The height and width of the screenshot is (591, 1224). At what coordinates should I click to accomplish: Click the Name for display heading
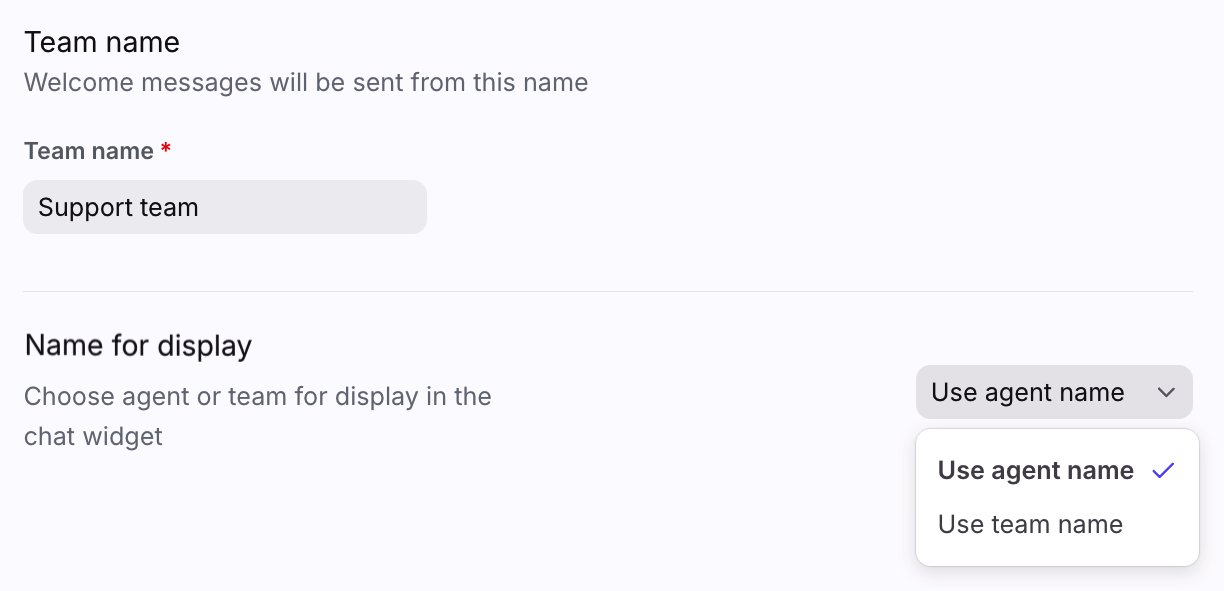click(x=138, y=346)
